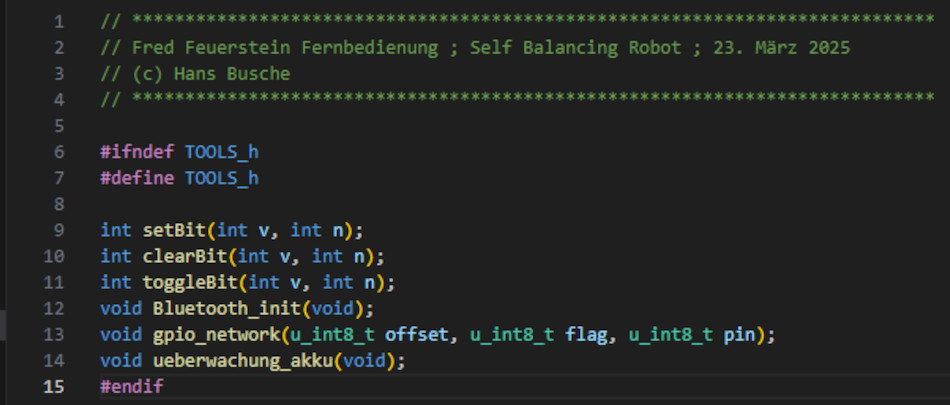Click the '#endif' directive
The image size is (950, 405).
tap(132, 387)
